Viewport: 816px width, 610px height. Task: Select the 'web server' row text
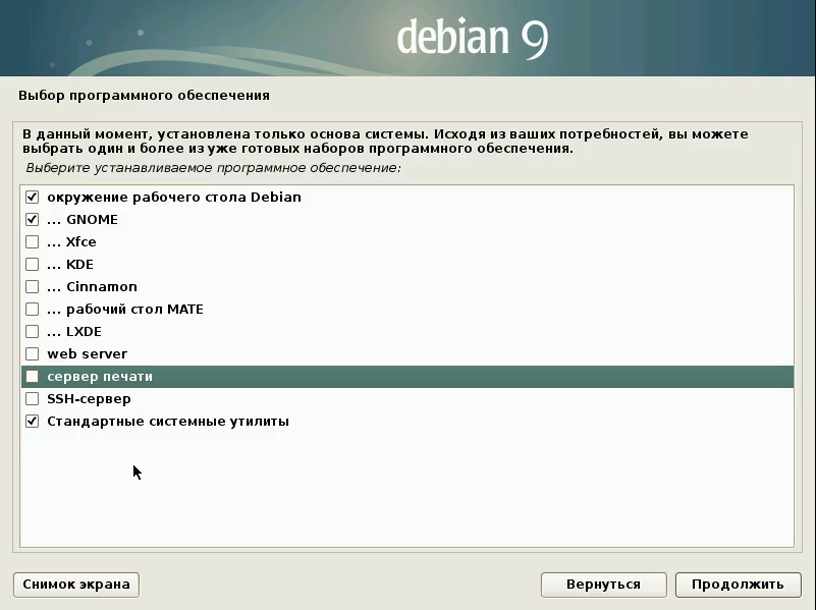click(x=87, y=354)
